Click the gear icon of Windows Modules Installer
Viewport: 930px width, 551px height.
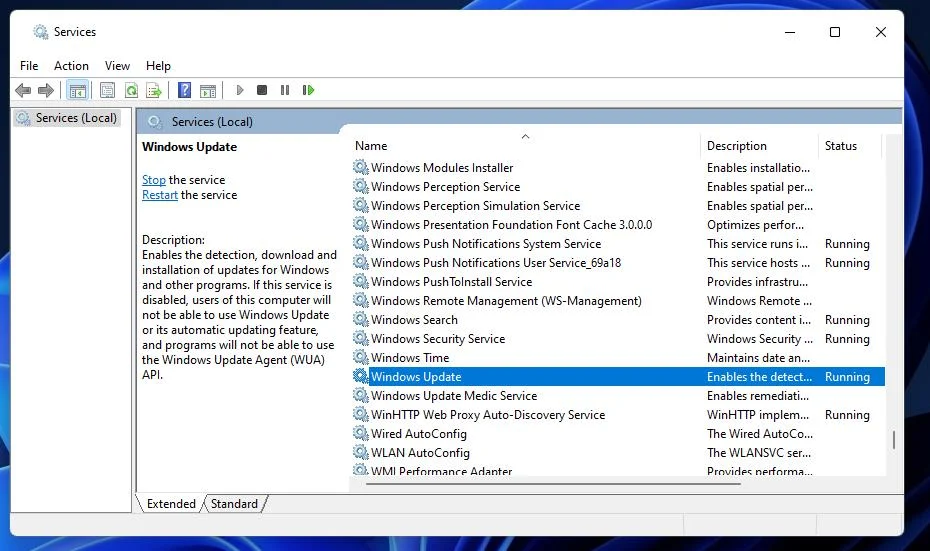[361, 167]
